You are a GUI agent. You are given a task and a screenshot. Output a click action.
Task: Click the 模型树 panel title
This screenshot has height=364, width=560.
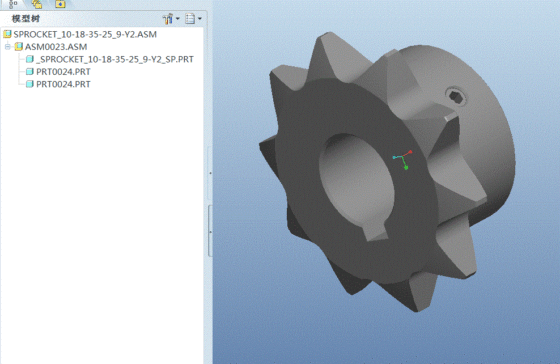tap(26, 19)
